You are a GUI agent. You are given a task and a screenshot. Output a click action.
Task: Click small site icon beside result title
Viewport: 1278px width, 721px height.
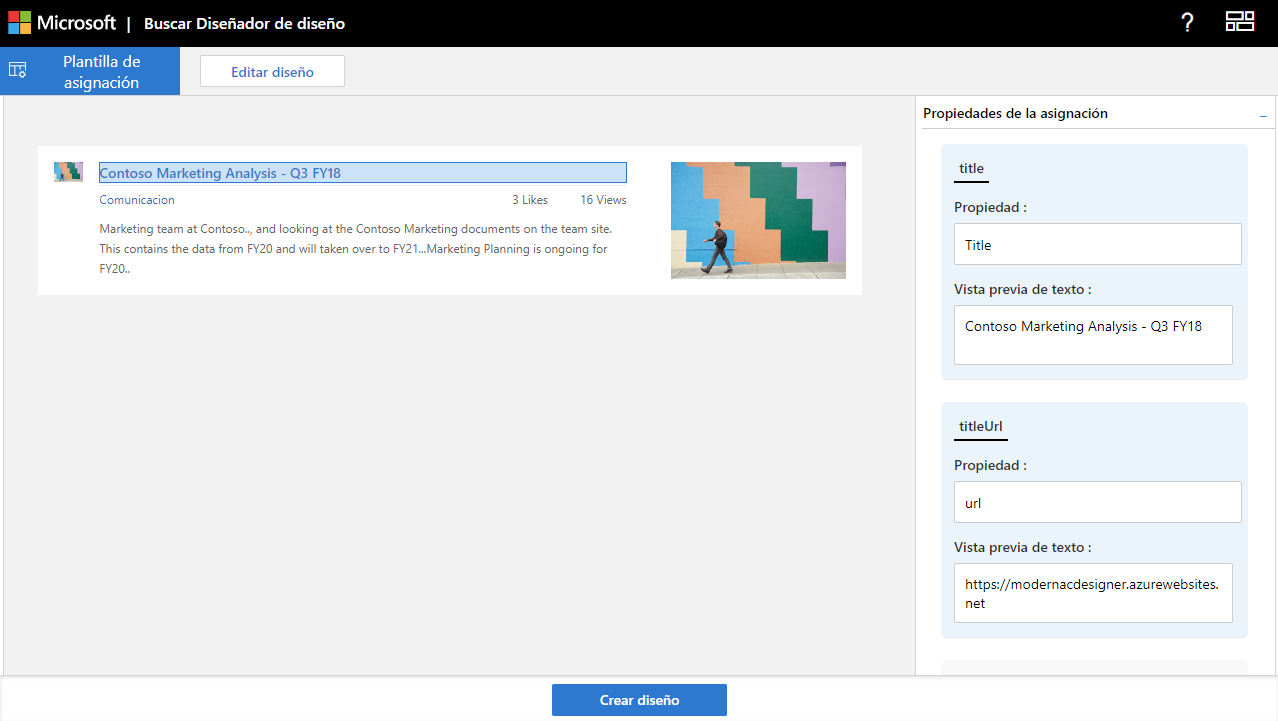pyautogui.click(x=68, y=172)
